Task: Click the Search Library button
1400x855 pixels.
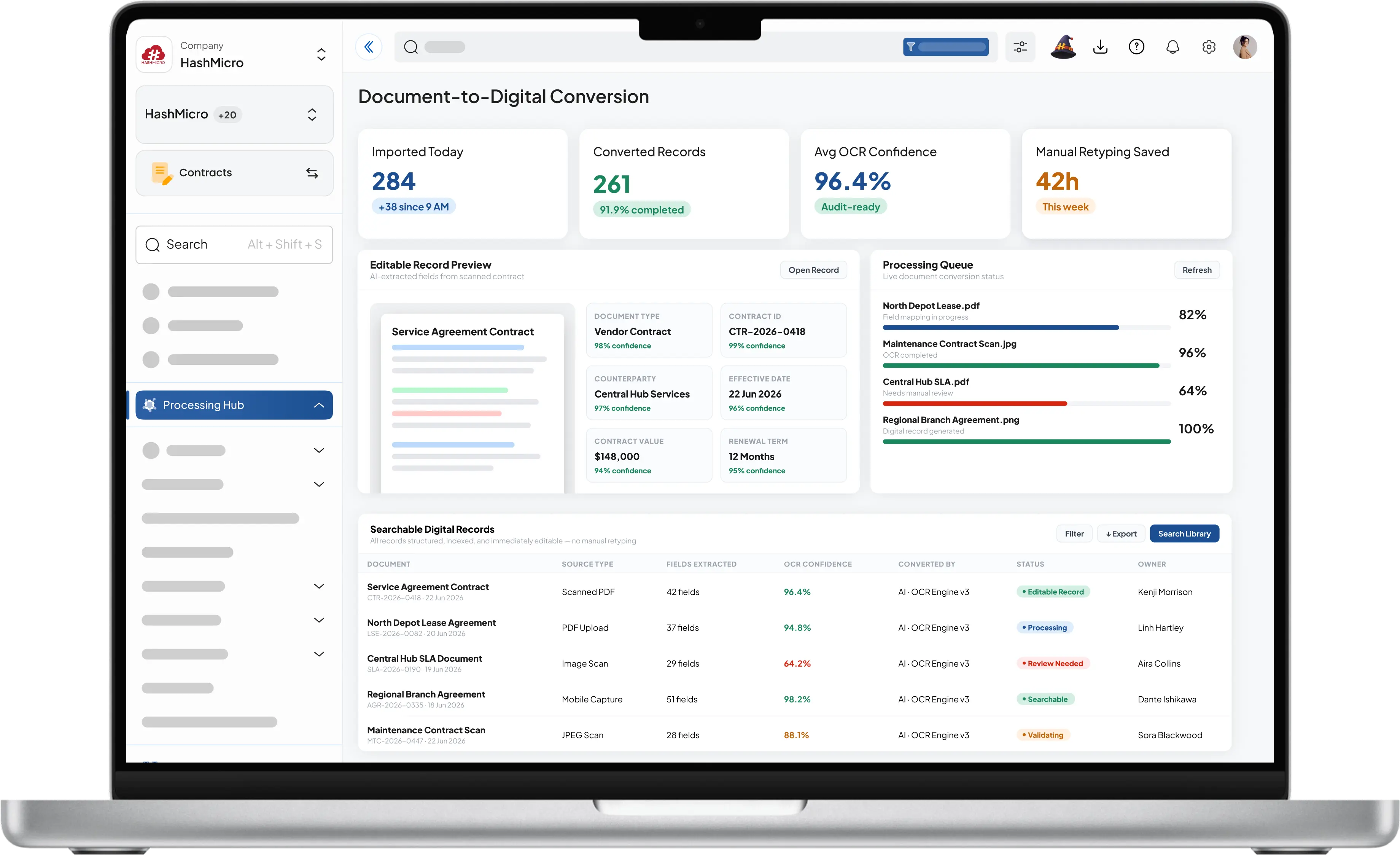Action: tap(1184, 534)
